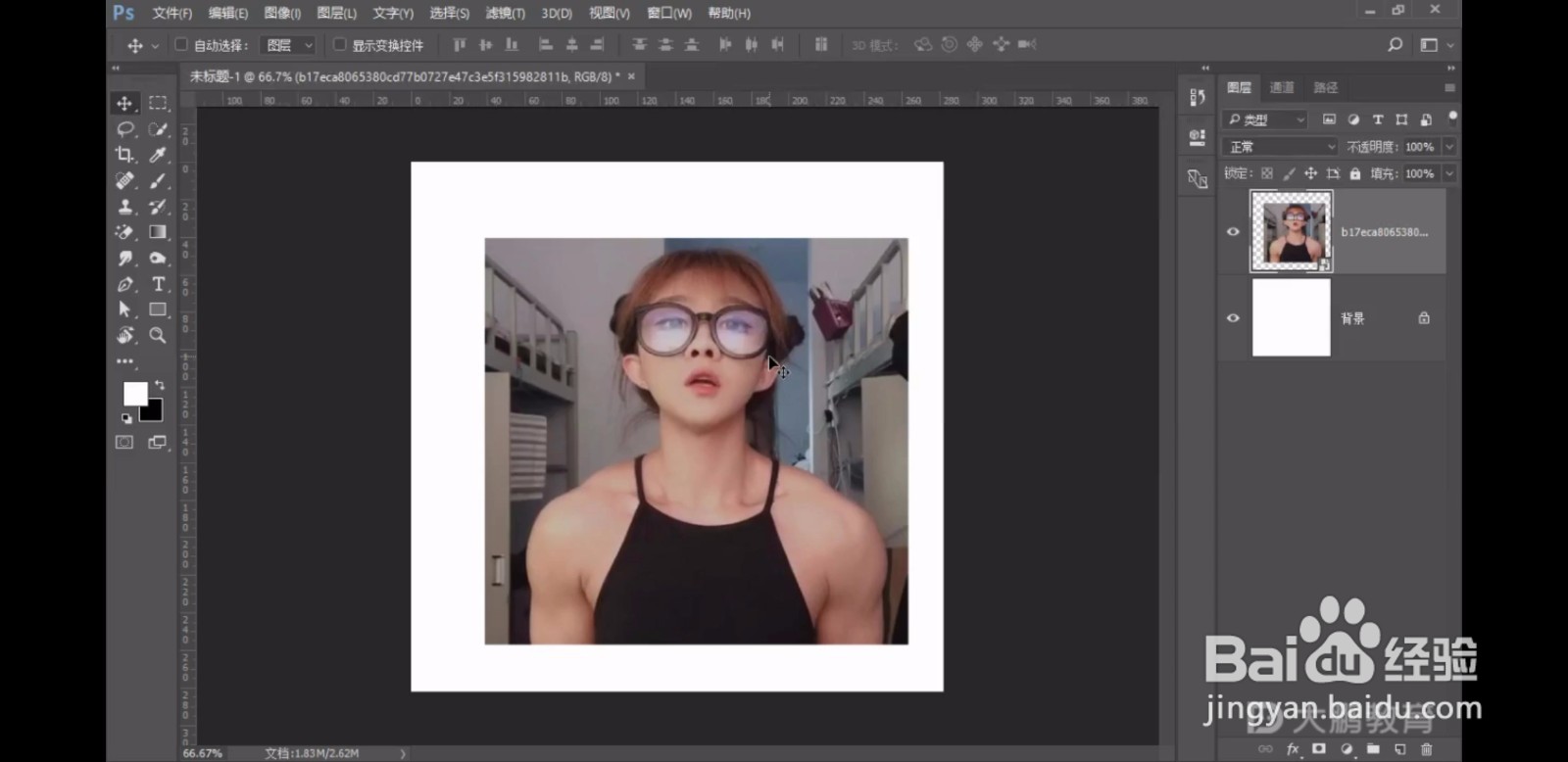
Task: Switch to the 通道 tab
Action: [1282, 88]
